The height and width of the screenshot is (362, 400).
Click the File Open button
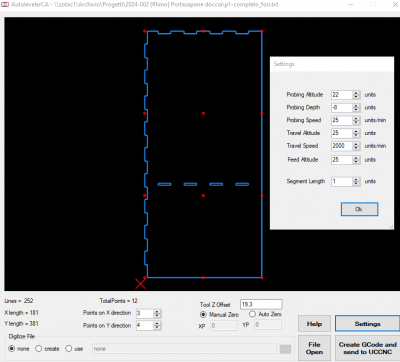tap(314, 348)
